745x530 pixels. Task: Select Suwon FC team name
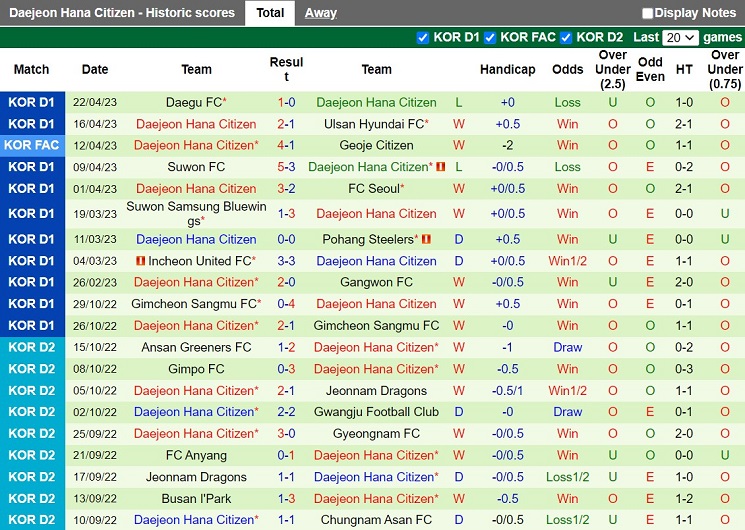tap(196, 167)
